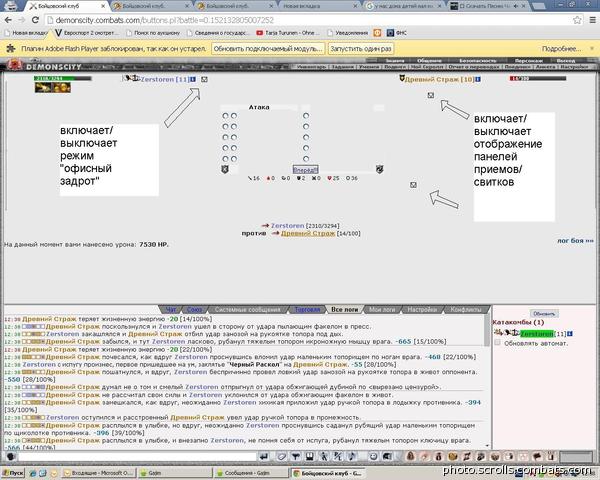
Task: Toggle office mode icon next to Zerstoren
Action: pyautogui.click(x=204, y=79)
